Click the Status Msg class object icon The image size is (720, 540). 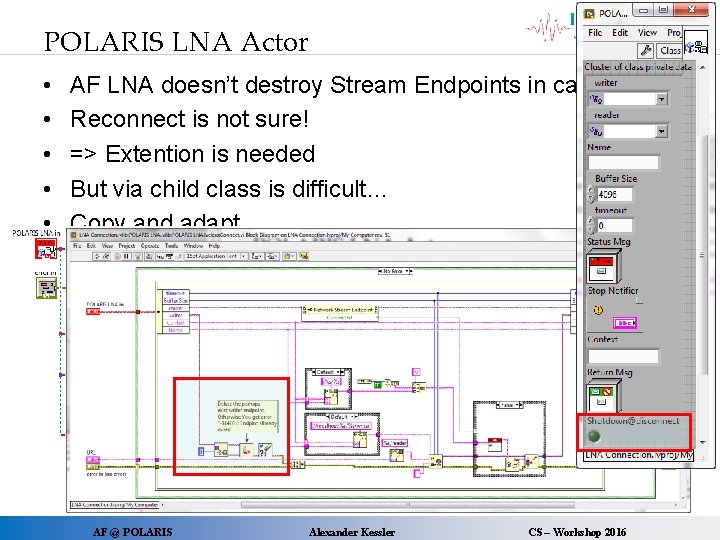tap(604, 266)
